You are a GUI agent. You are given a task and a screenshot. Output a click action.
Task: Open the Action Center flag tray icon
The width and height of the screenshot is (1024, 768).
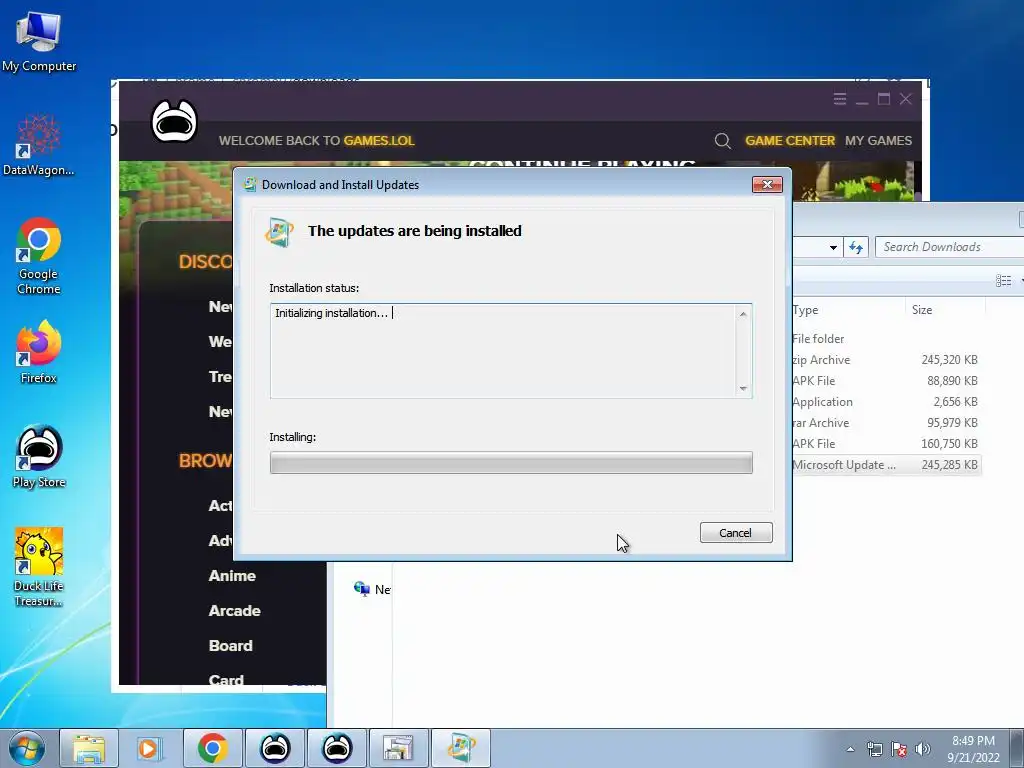899,749
